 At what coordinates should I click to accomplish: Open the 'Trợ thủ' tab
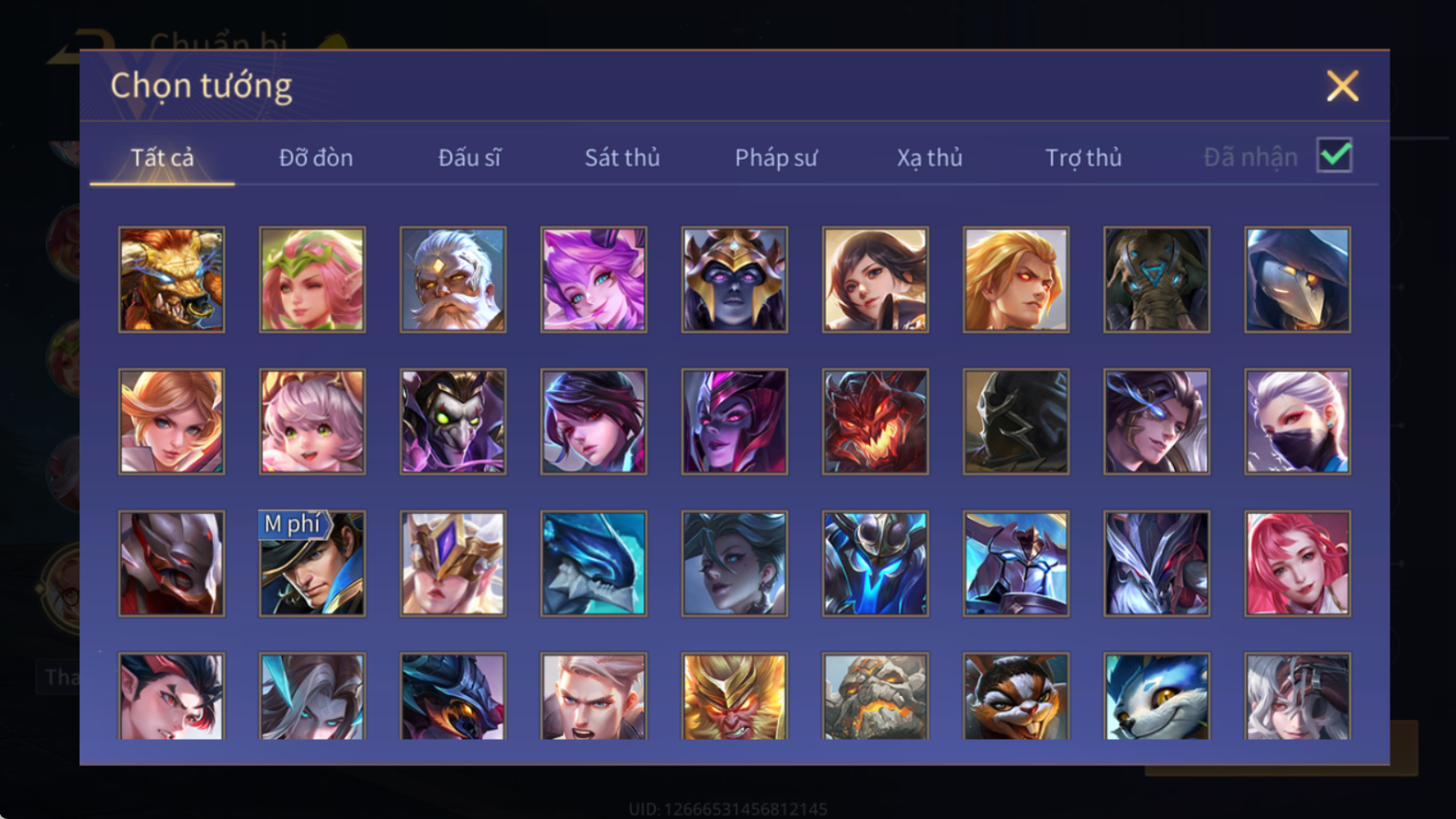click(1084, 157)
